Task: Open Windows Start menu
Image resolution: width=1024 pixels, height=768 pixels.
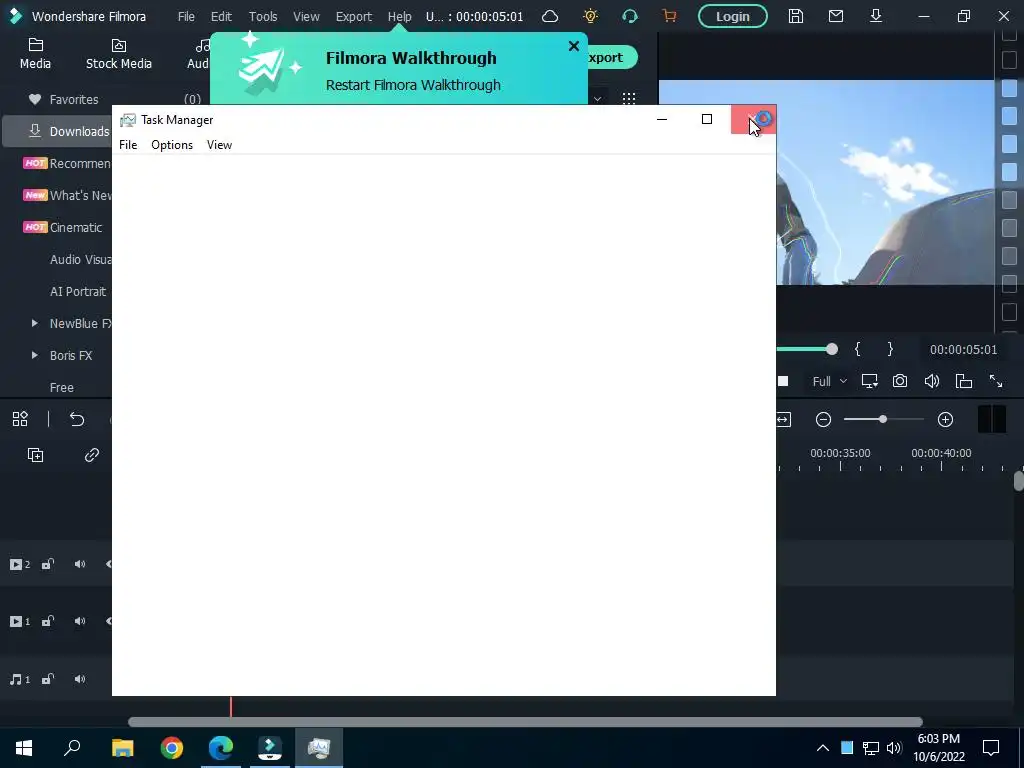Action: [x=24, y=748]
